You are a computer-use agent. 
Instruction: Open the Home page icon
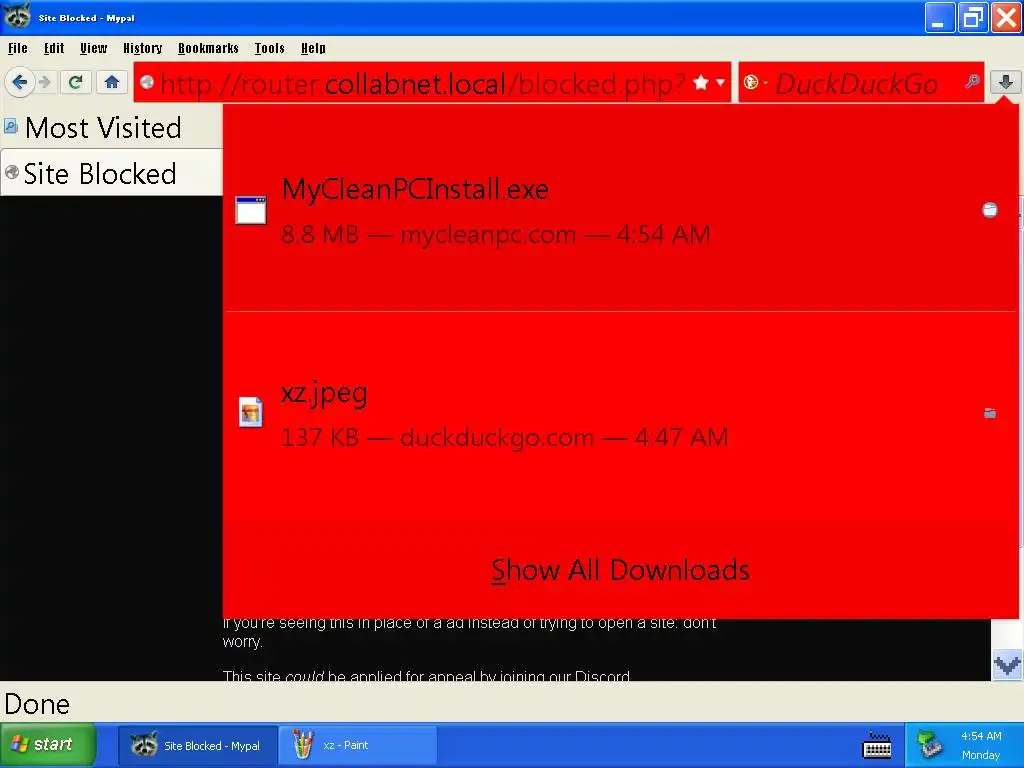pos(112,82)
